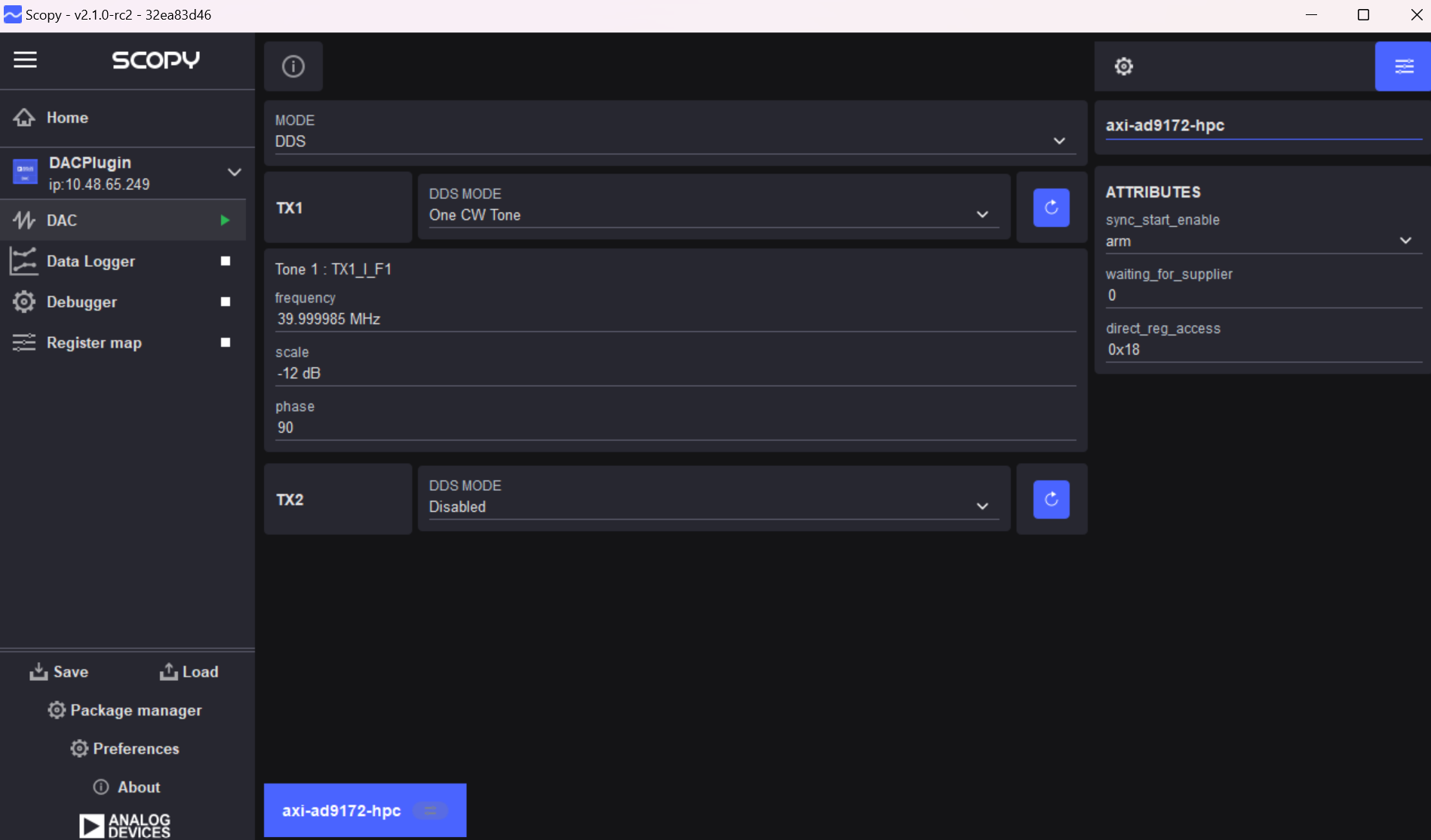Click the Package manager gear icon
The image size is (1431, 840).
57,710
